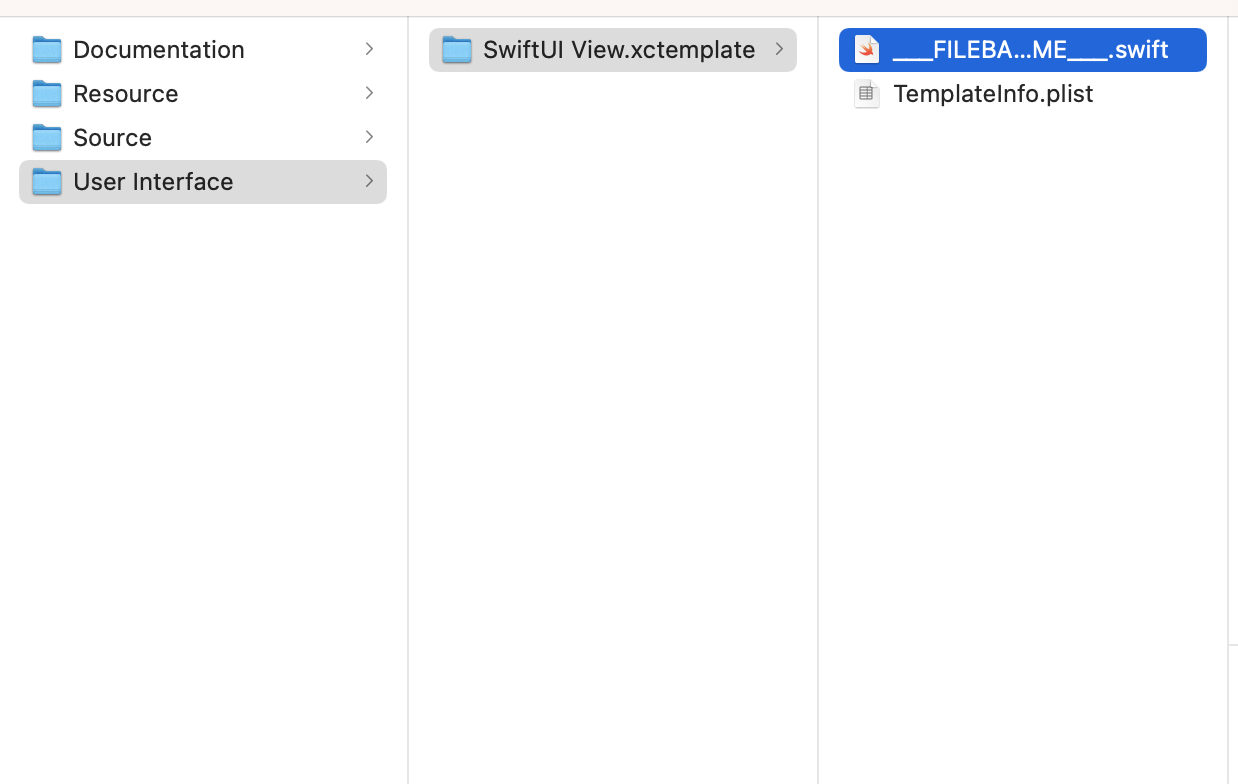
Task: Click the Source folder icon
Action: pos(47,138)
